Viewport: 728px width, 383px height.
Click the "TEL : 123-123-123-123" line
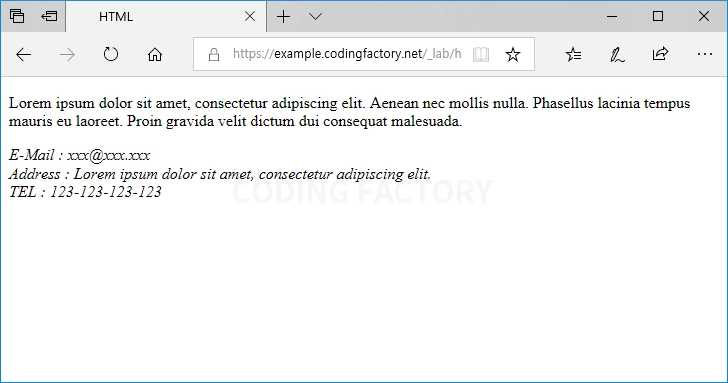pyautogui.click(x=85, y=192)
